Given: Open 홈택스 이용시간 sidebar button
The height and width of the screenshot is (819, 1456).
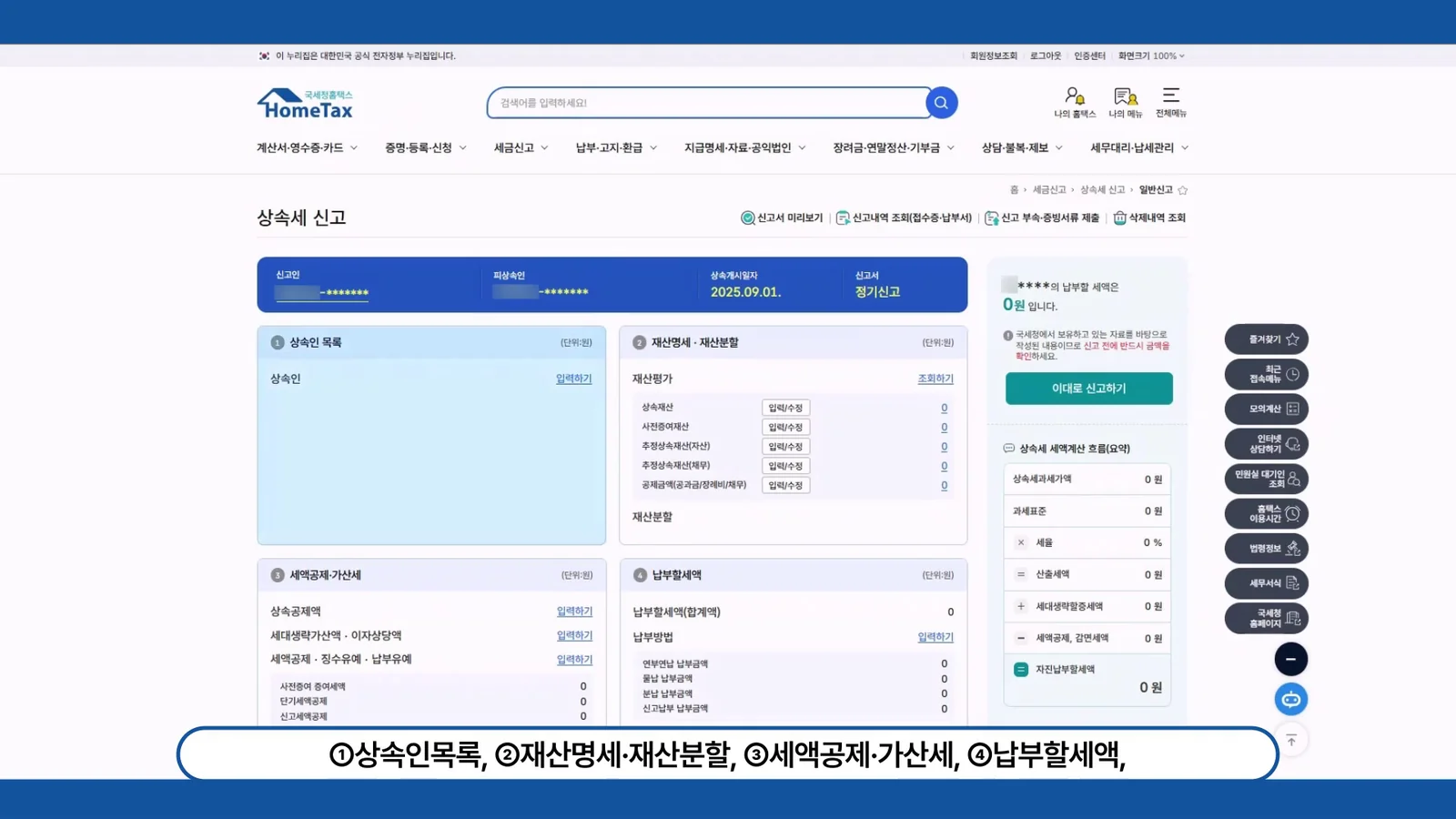Looking at the screenshot, I should (1266, 513).
